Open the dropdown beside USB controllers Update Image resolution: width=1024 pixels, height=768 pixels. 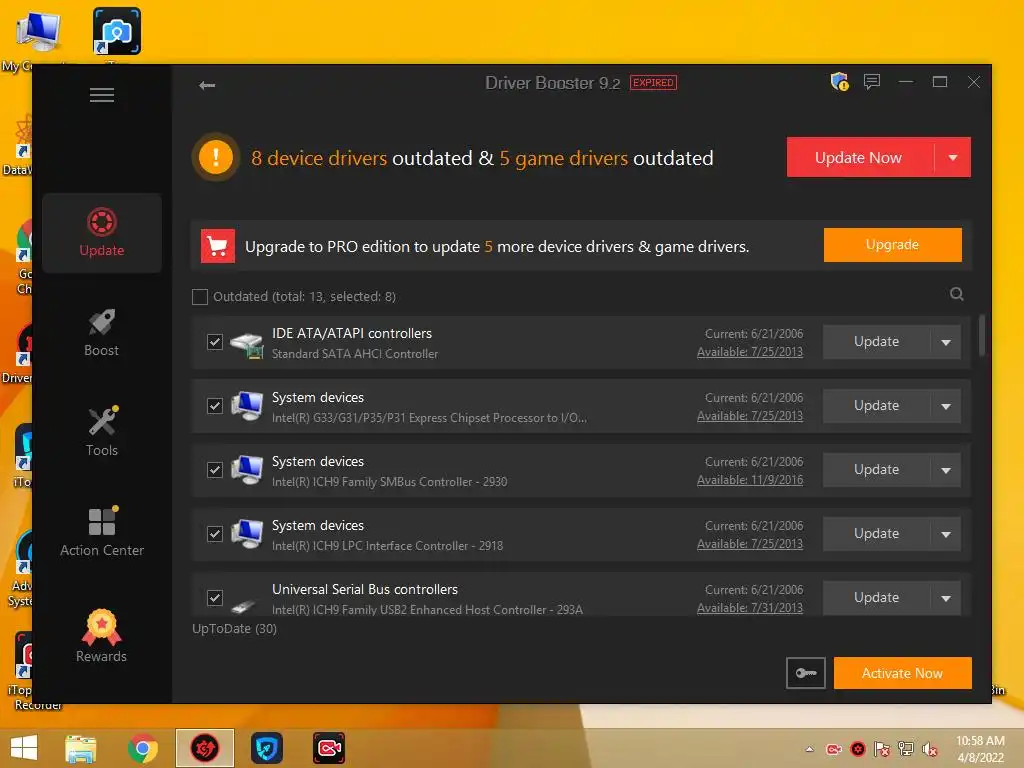(x=946, y=598)
